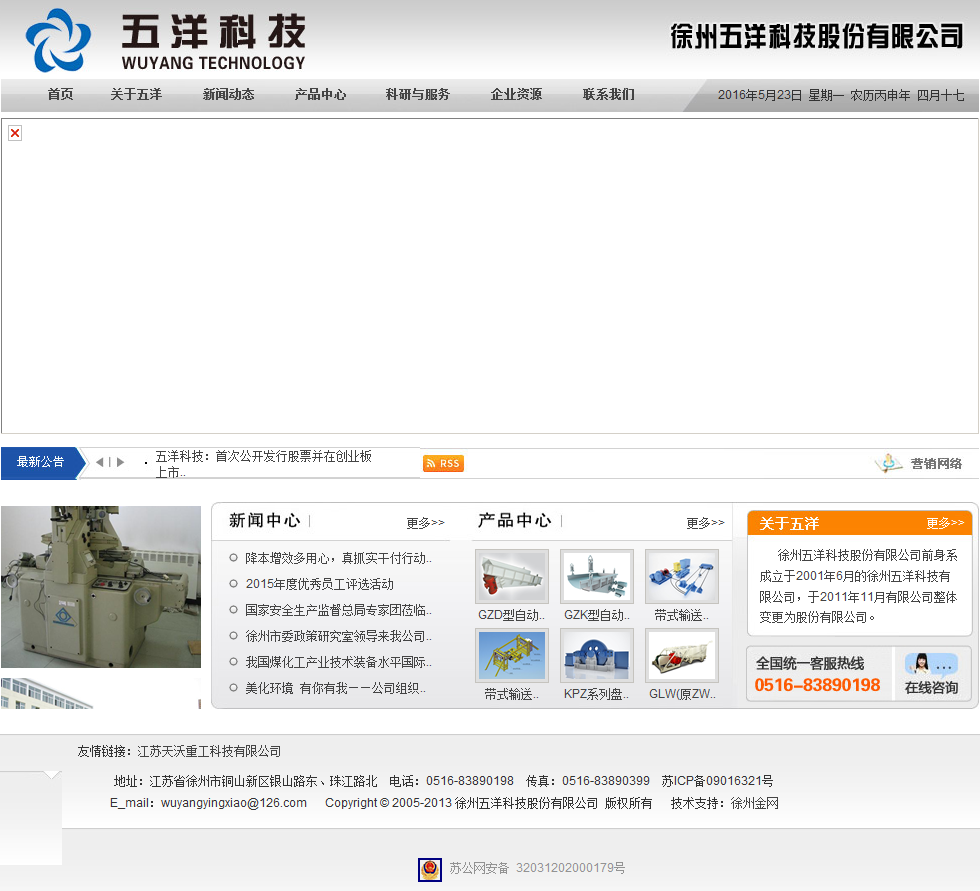Image resolution: width=980 pixels, height=891 pixels.
Task: Open news 徐州市委政策研究室领导来我公司
Action: [338, 636]
